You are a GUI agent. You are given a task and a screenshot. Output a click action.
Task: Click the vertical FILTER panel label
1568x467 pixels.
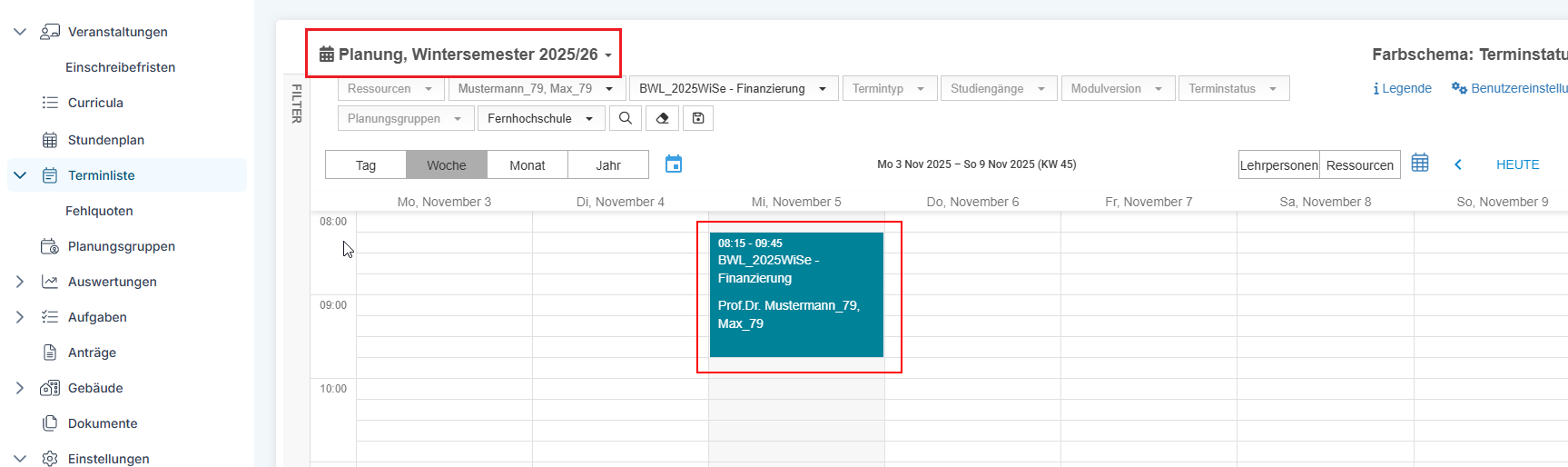[x=296, y=104]
